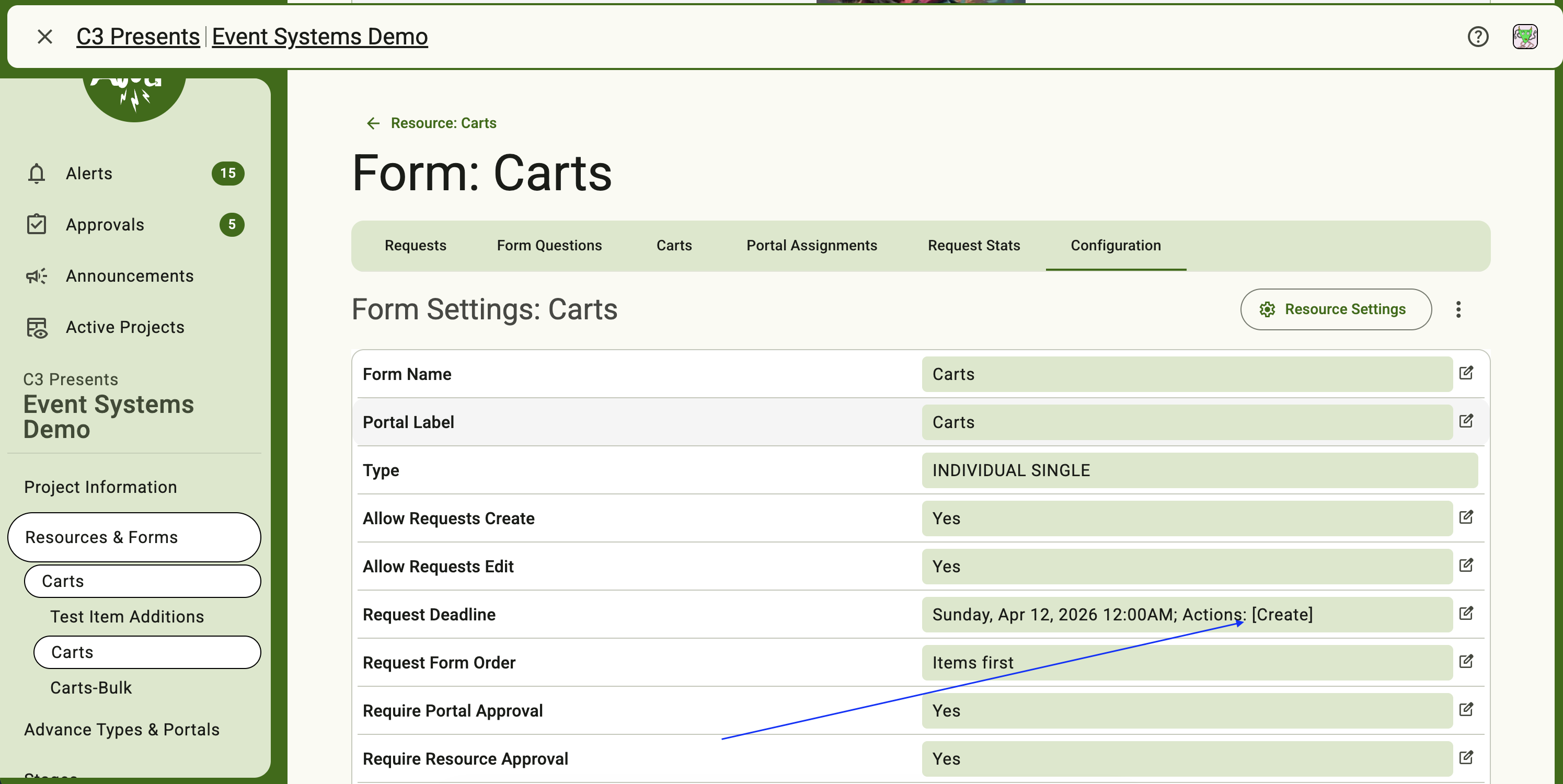Click the Announcements megaphone icon

(37, 276)
